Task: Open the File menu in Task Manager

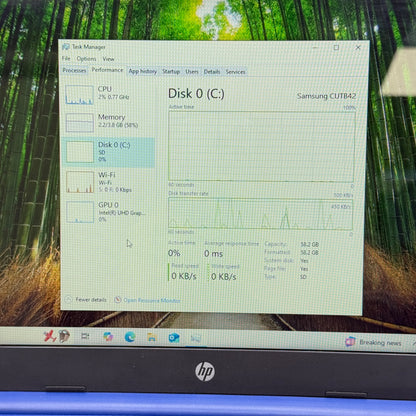Action: coord(66,58)
